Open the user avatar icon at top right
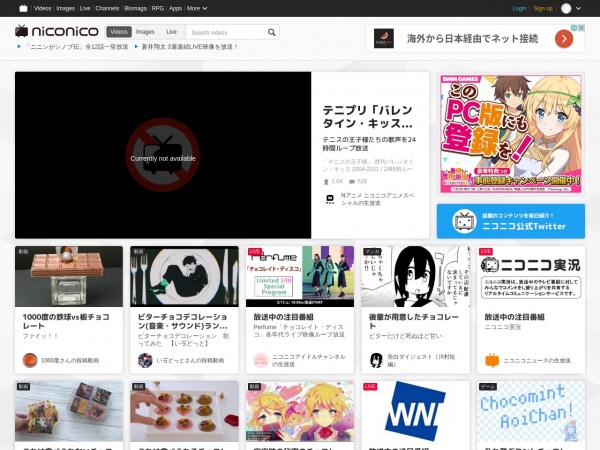The image size is (600, 450). (x=567, y=8)
